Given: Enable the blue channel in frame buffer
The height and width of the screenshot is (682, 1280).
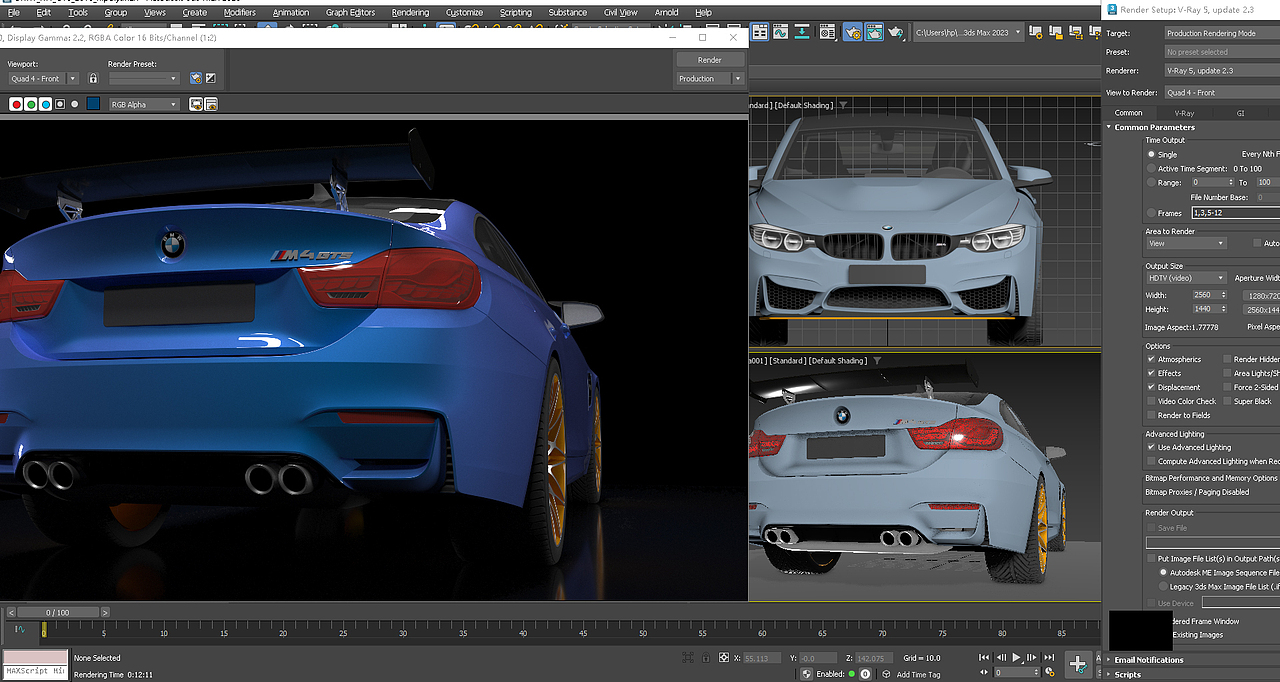Looking at the screenshot, I should click(x=46, y=104).
